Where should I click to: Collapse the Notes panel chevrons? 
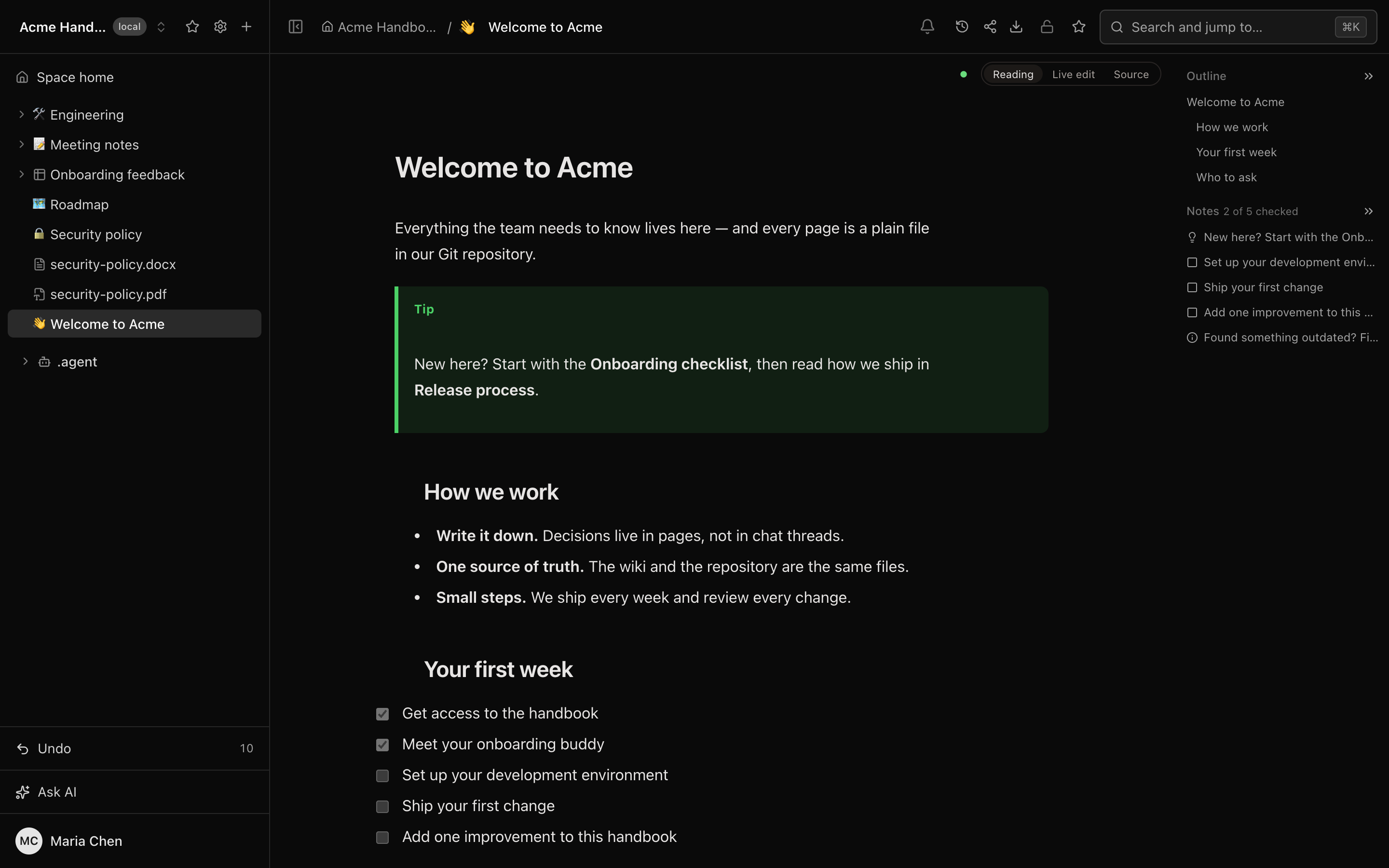click(x=1368, y=211)
